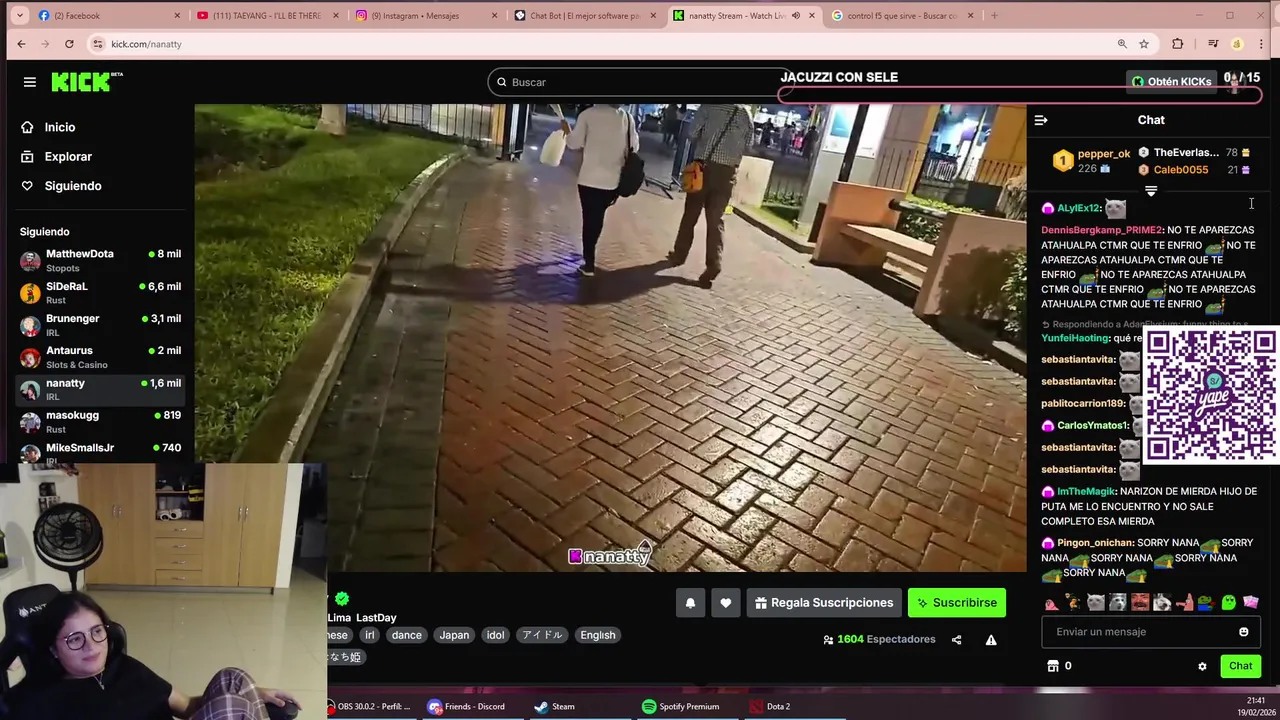This screenshot has width=1280, height=720.
Task: Click the KICK logo
Action: (x=86, y=82)
